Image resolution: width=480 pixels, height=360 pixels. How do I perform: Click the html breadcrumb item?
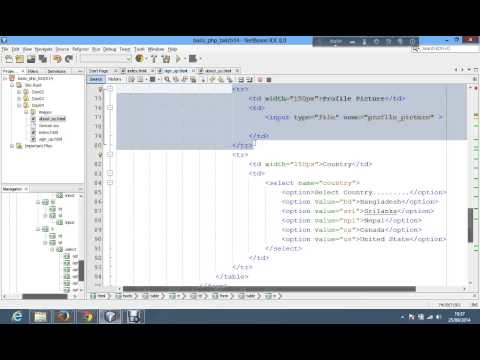click(98, 296)
